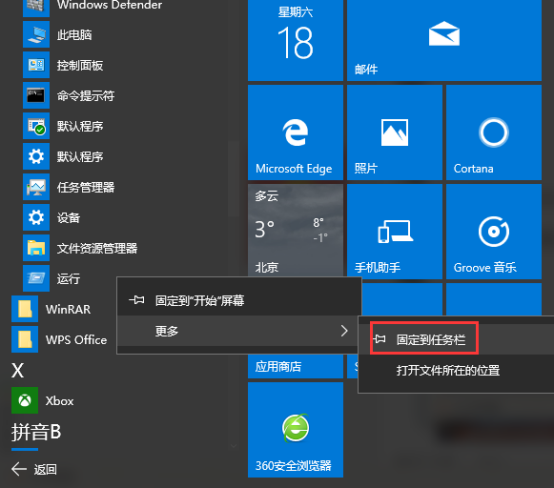Expand the 更多 chevron arrow
554x488 pixels.
[344, 331]
